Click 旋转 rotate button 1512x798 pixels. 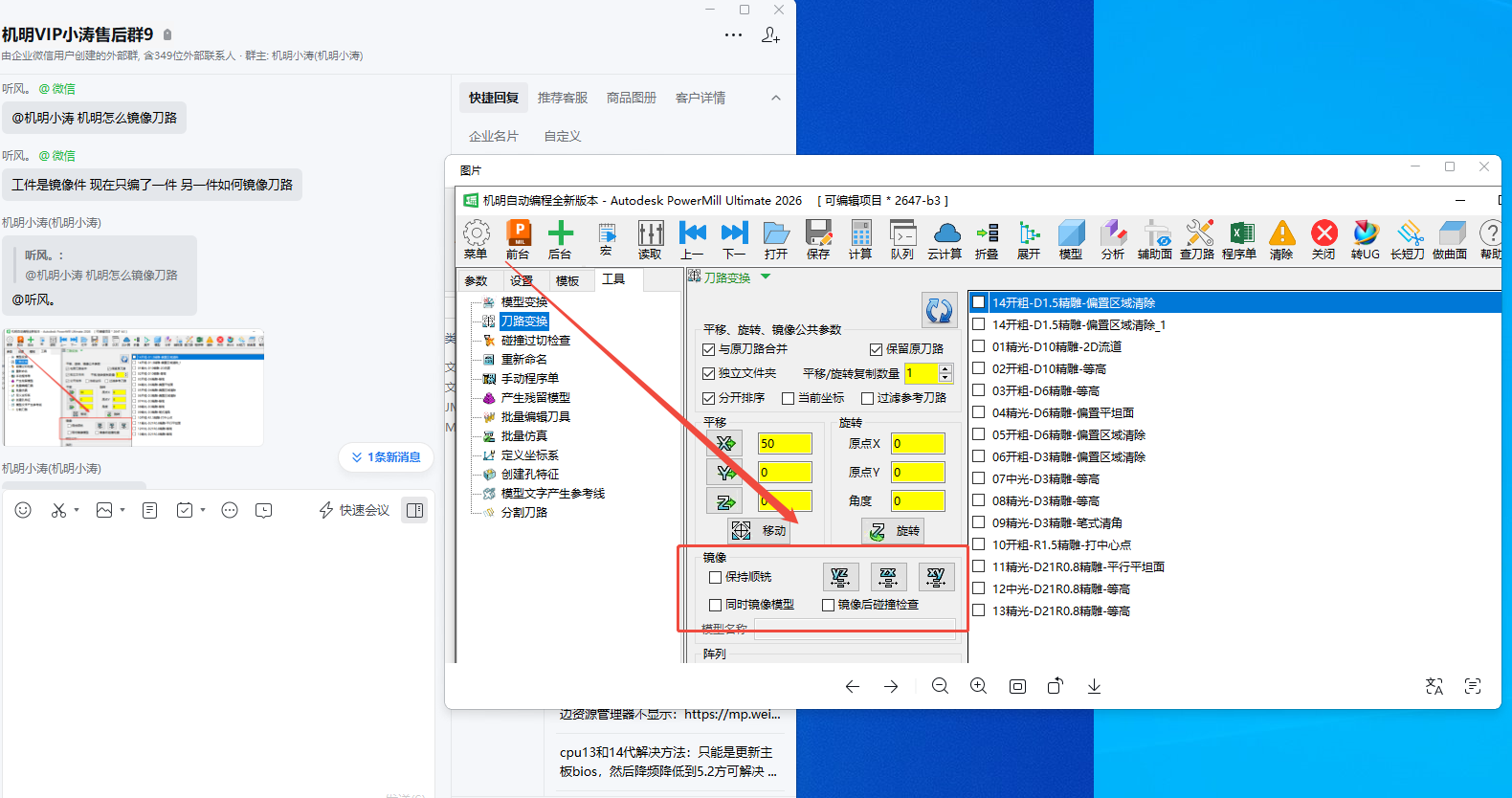tap(893, 530)
